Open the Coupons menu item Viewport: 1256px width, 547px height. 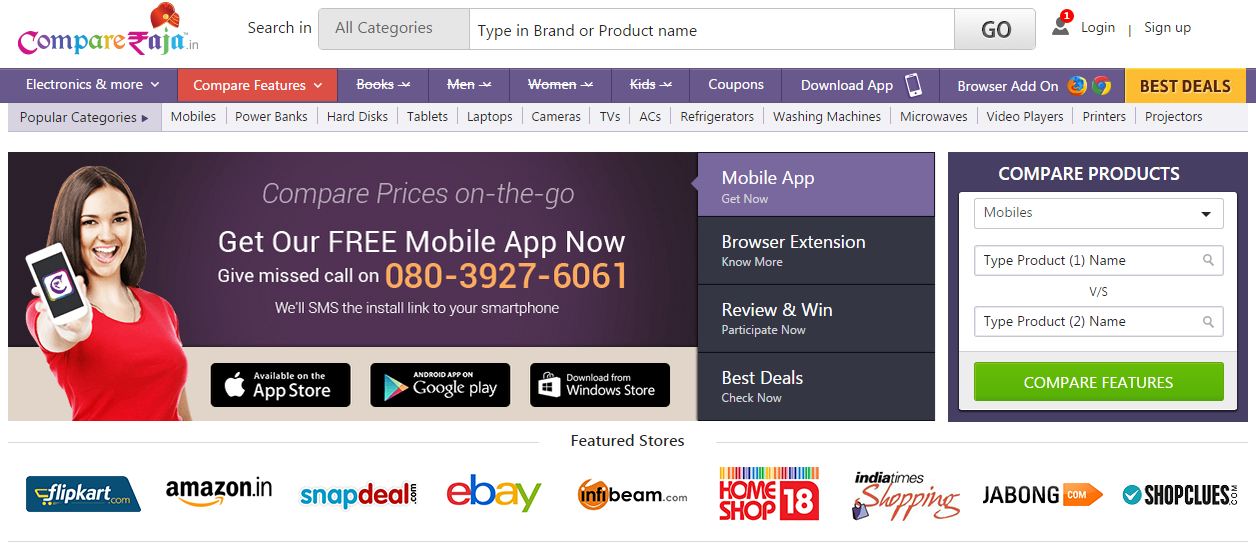736,85
